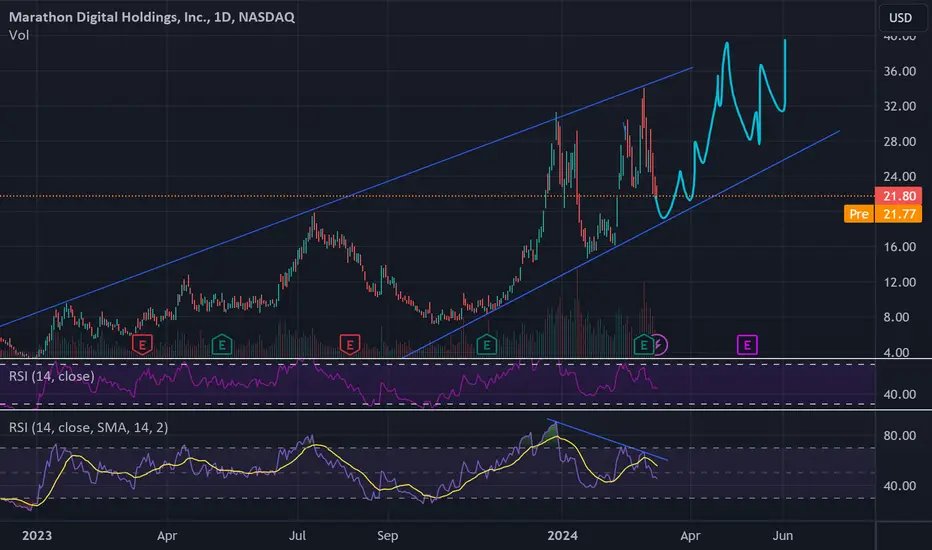Click the Apr label following 2024
The image size is (932, 550).
click(690, 536)
